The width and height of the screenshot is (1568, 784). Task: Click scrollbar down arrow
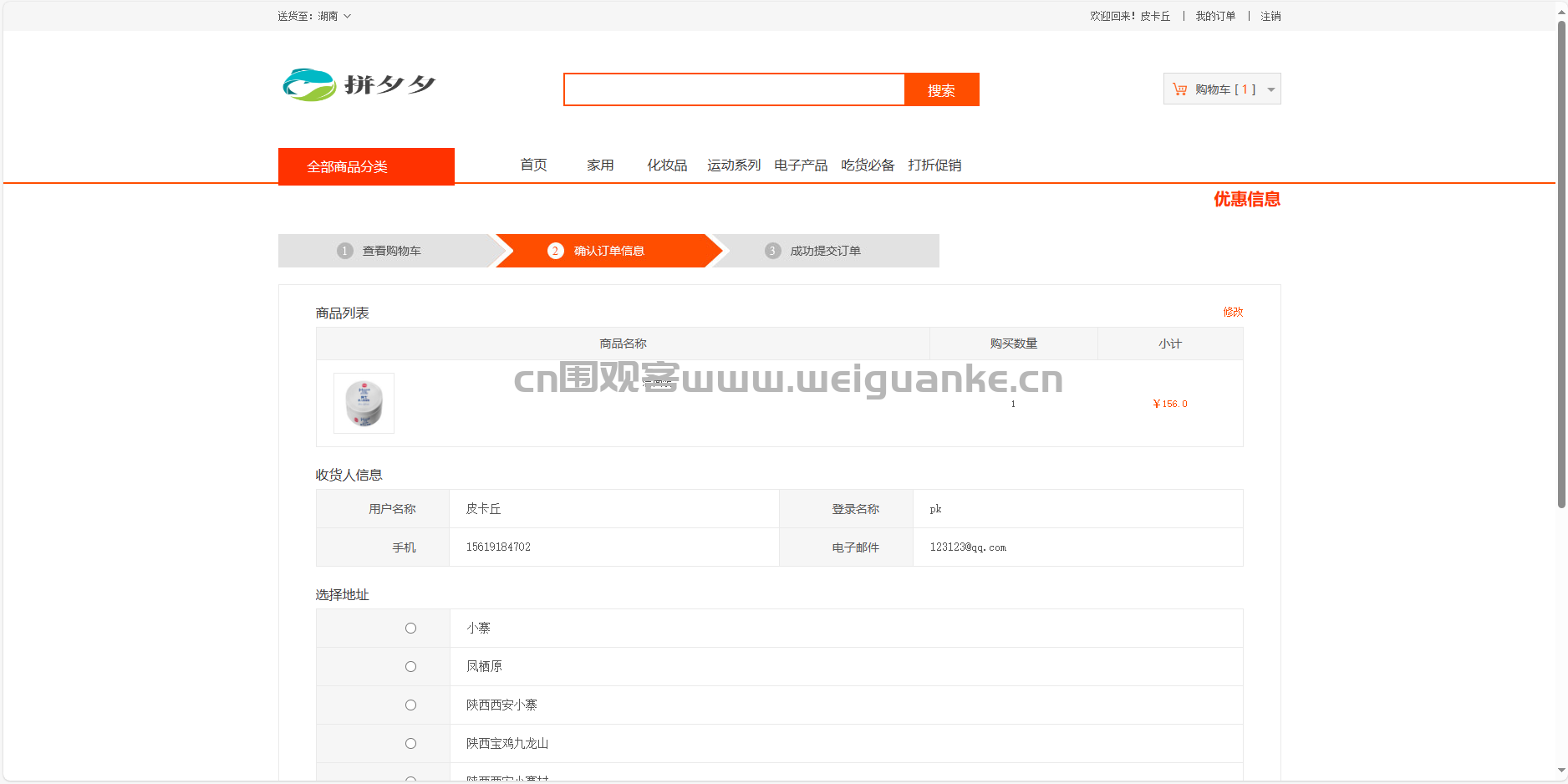click(x=1561, y=771)
